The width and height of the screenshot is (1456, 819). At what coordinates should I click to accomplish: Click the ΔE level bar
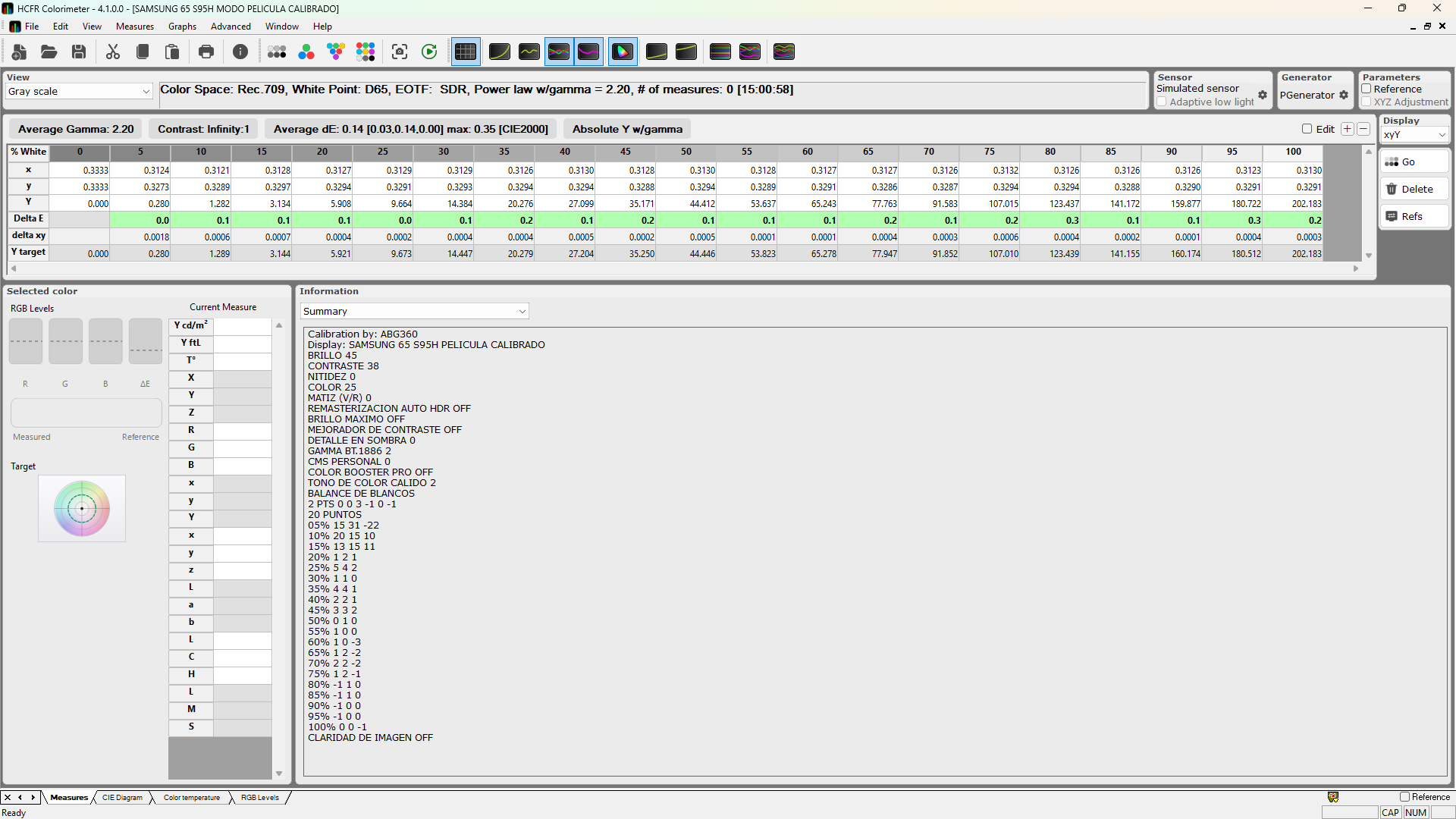click(x=146, y=341)
